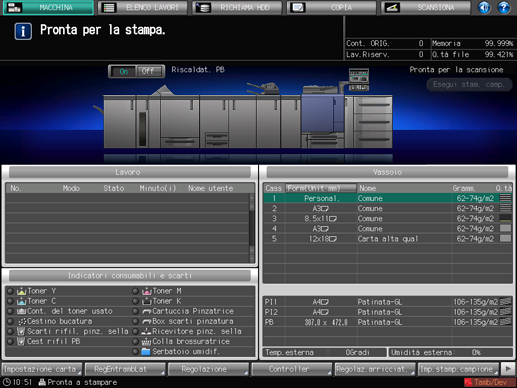Click the Lavoro list scrollbar
Viewport: 517px width, 388px height.
click(x=252, y=228)
